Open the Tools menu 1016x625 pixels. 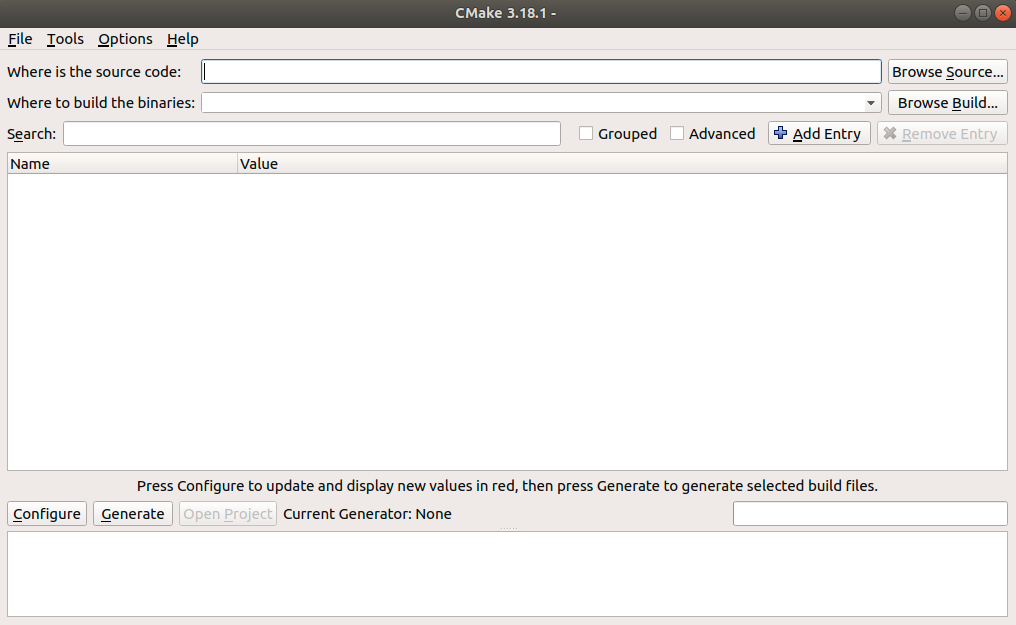point(65,39)
